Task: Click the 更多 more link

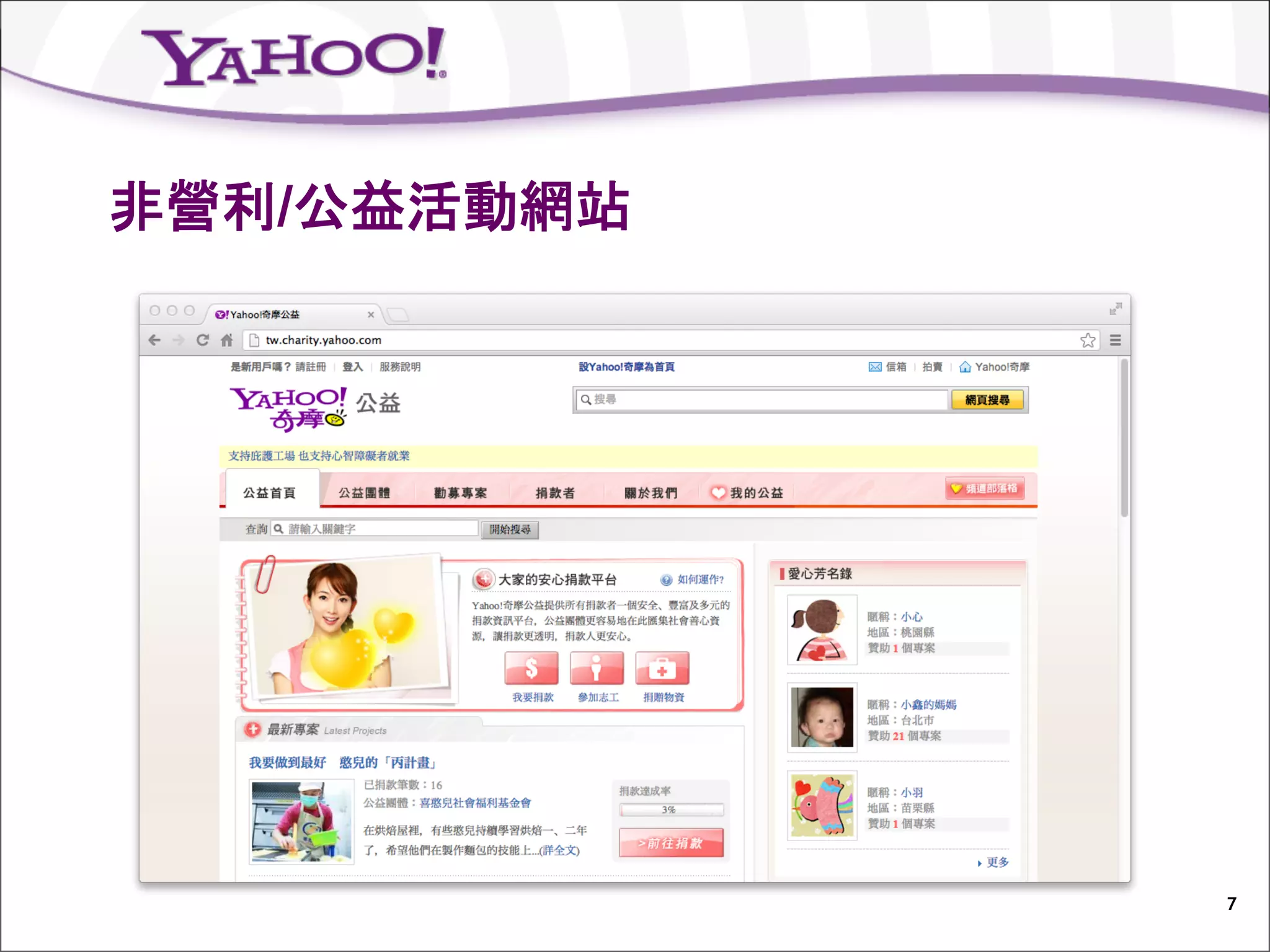Action: (997, 862)
